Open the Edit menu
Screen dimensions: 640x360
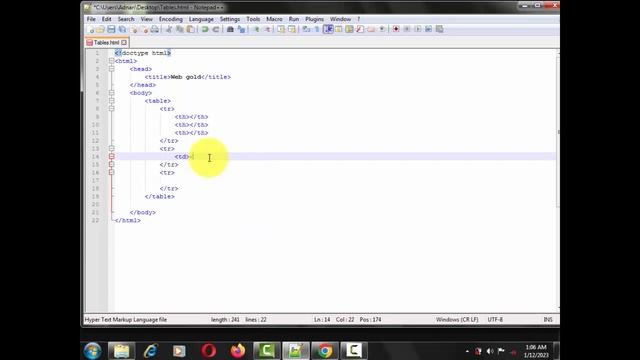click(x=107, y=19)
